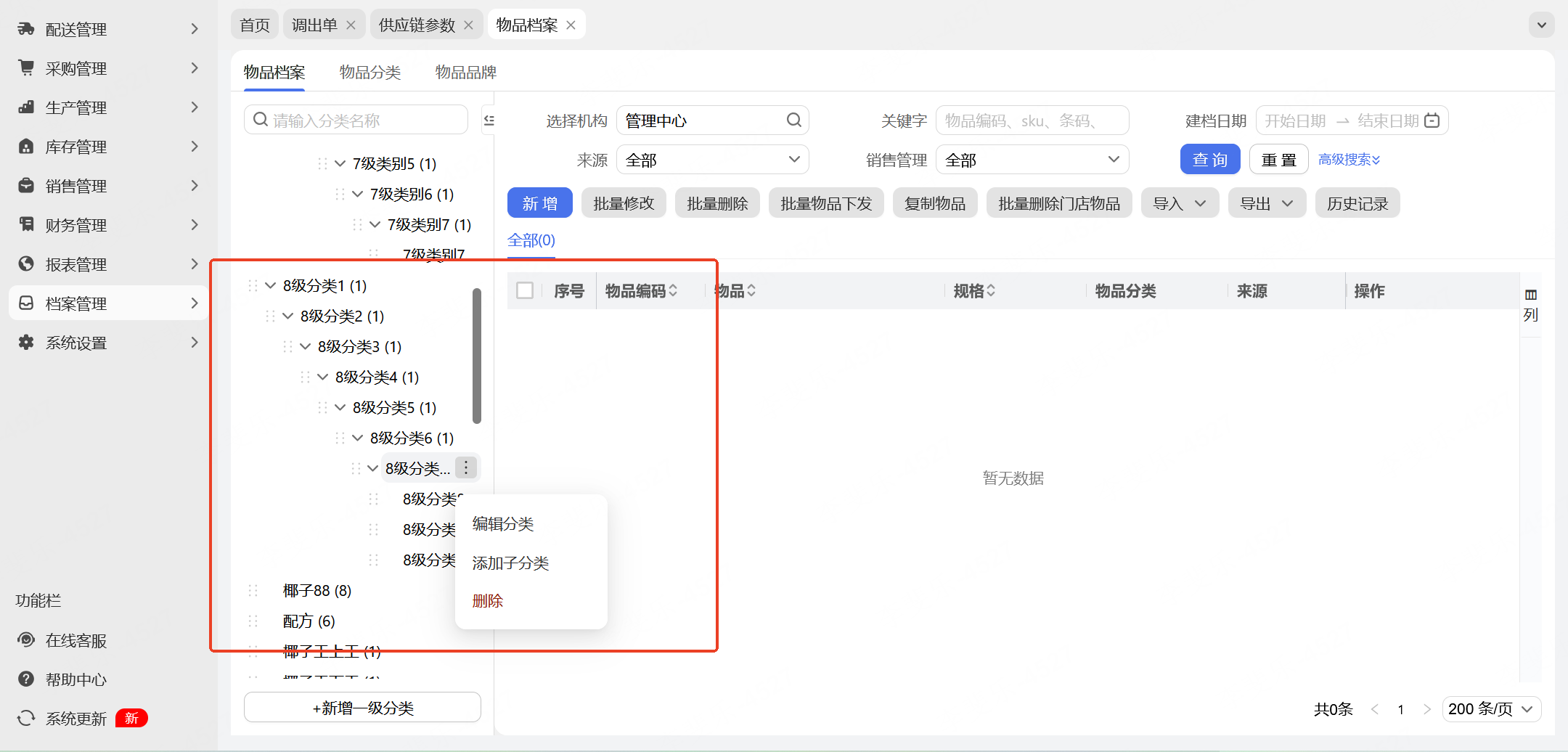The height and width of the screenshot is (752, 1568).
Task: Click the 重置 button
Action: 1278,160
